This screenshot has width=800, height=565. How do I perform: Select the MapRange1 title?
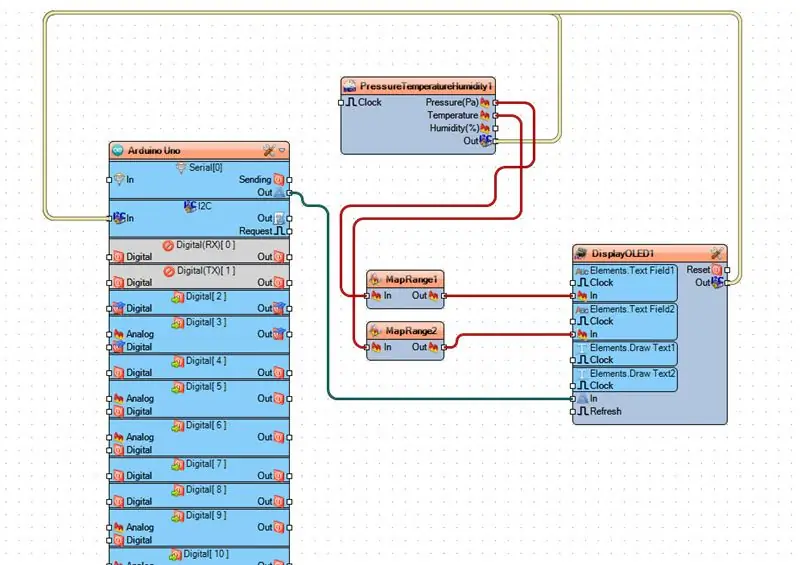(411, 279)
